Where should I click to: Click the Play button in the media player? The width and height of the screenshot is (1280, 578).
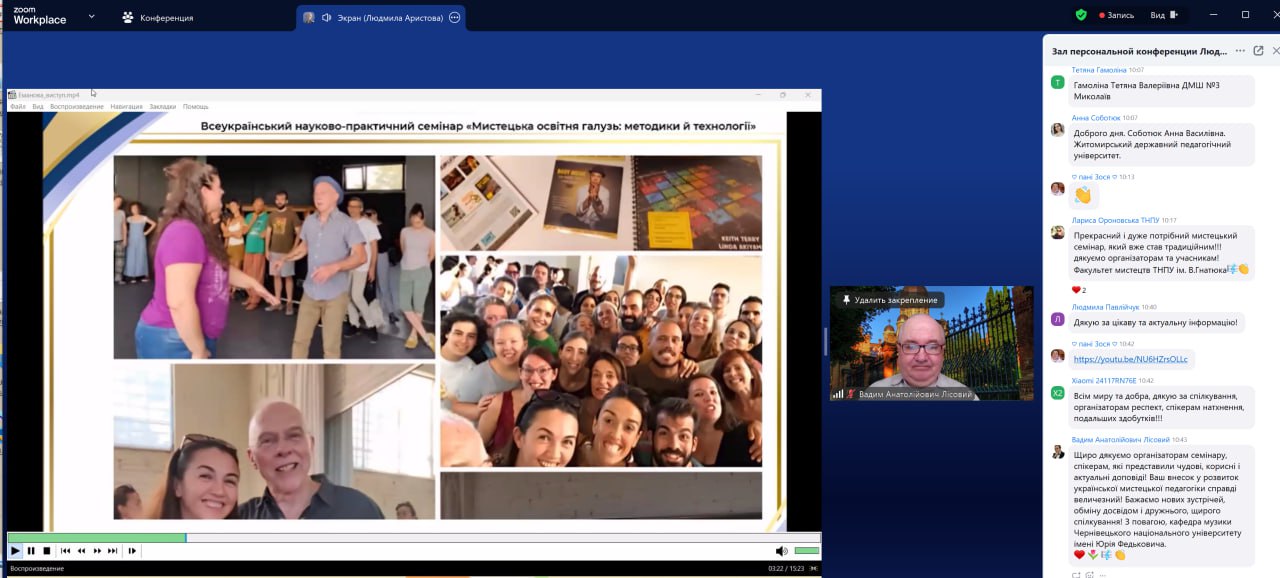point(15,550)
